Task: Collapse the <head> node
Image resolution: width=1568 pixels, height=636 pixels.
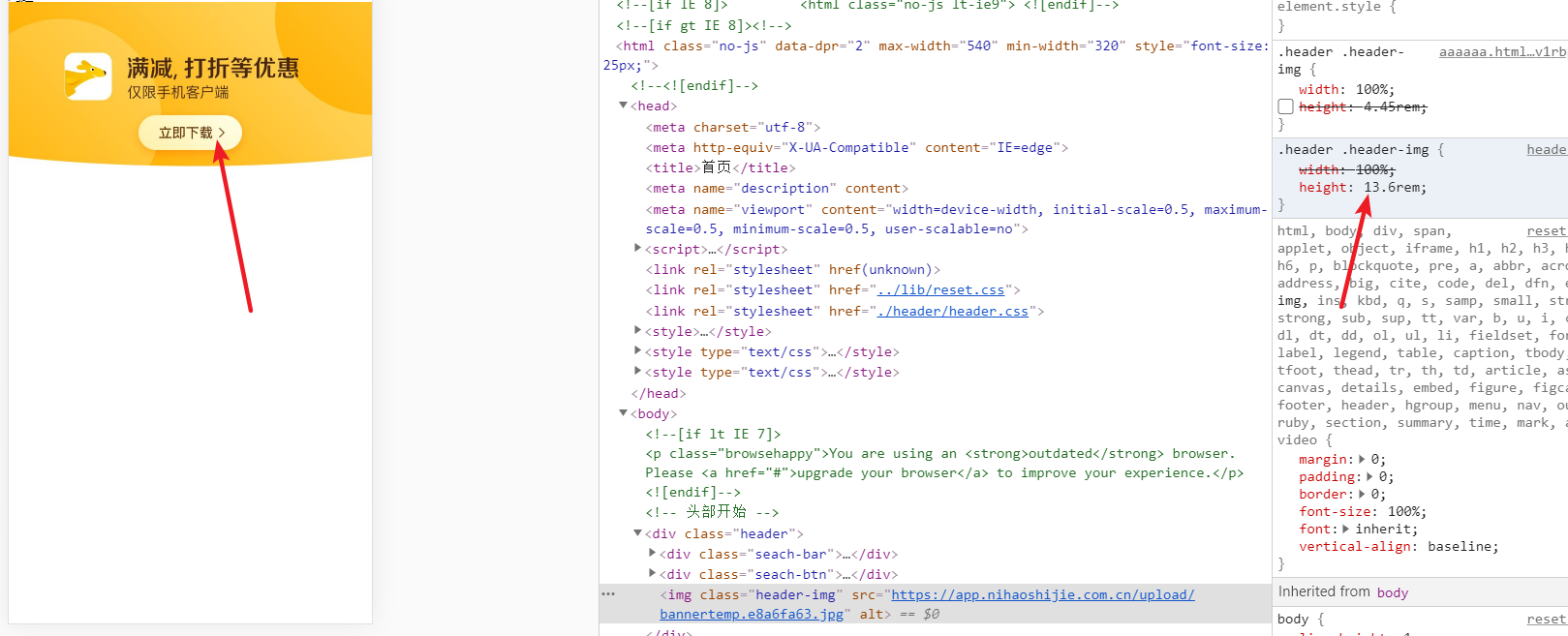Action: 624,106
